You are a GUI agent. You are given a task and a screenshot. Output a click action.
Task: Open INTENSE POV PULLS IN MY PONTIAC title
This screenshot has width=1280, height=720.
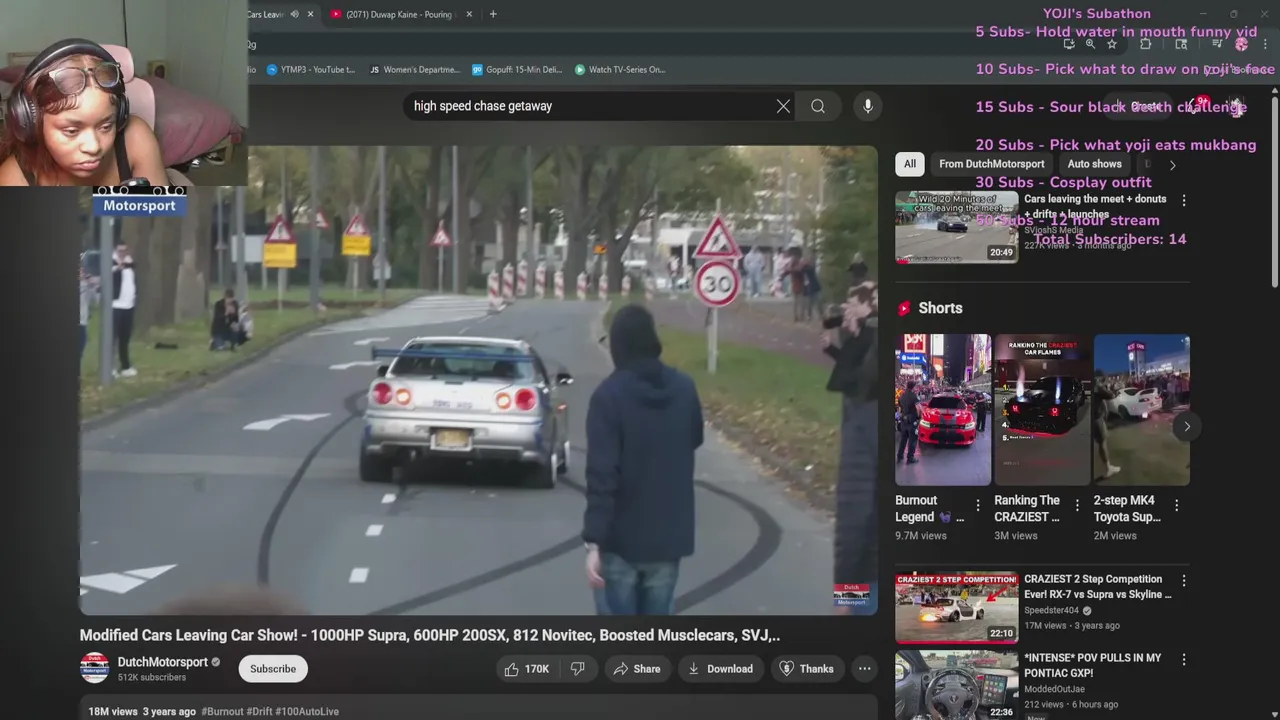click(1093, 666)
